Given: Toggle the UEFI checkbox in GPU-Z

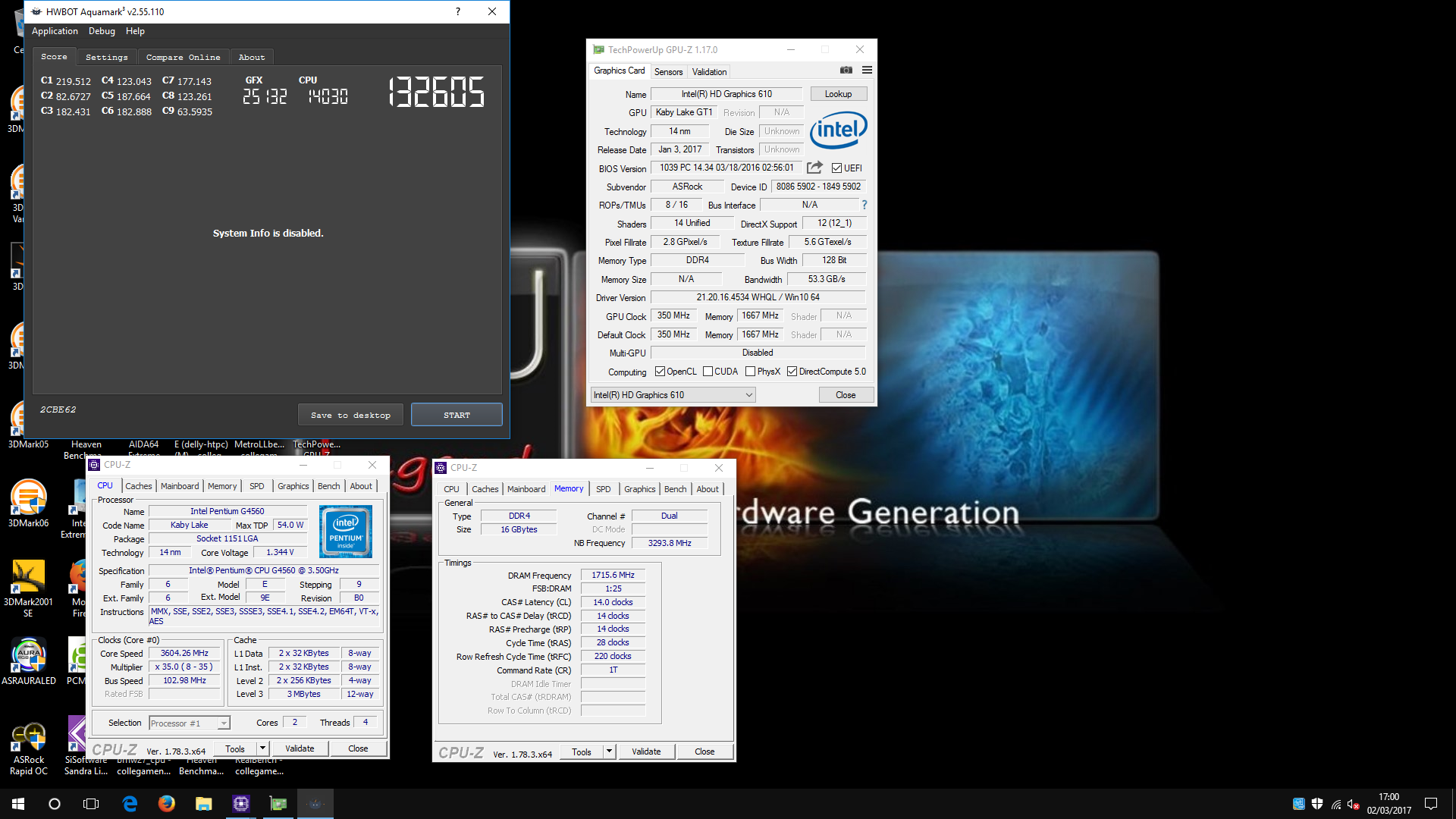Looking at the screenshot, I should point(836,168).
